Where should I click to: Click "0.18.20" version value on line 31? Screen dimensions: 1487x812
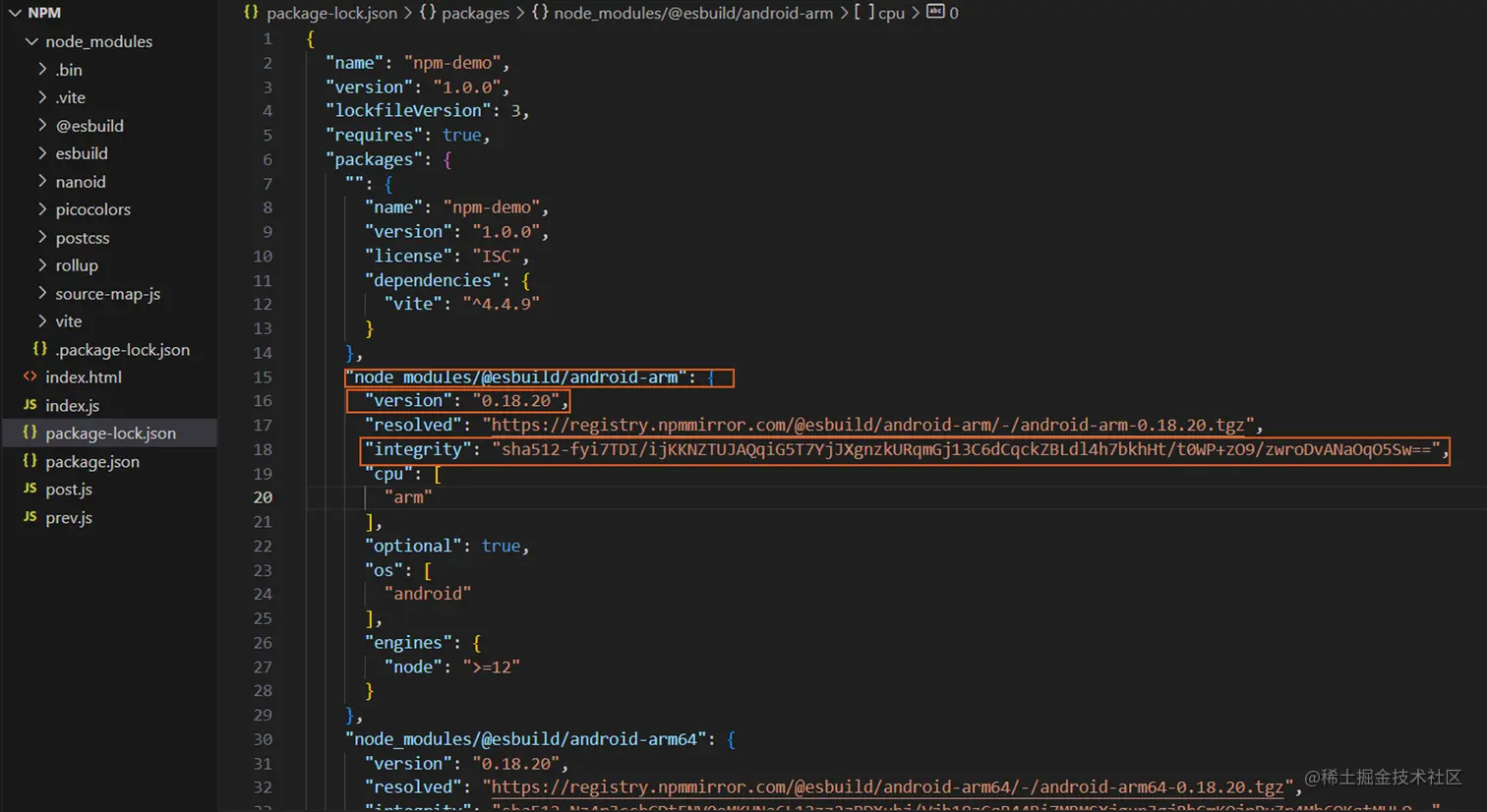click(516, 763)
